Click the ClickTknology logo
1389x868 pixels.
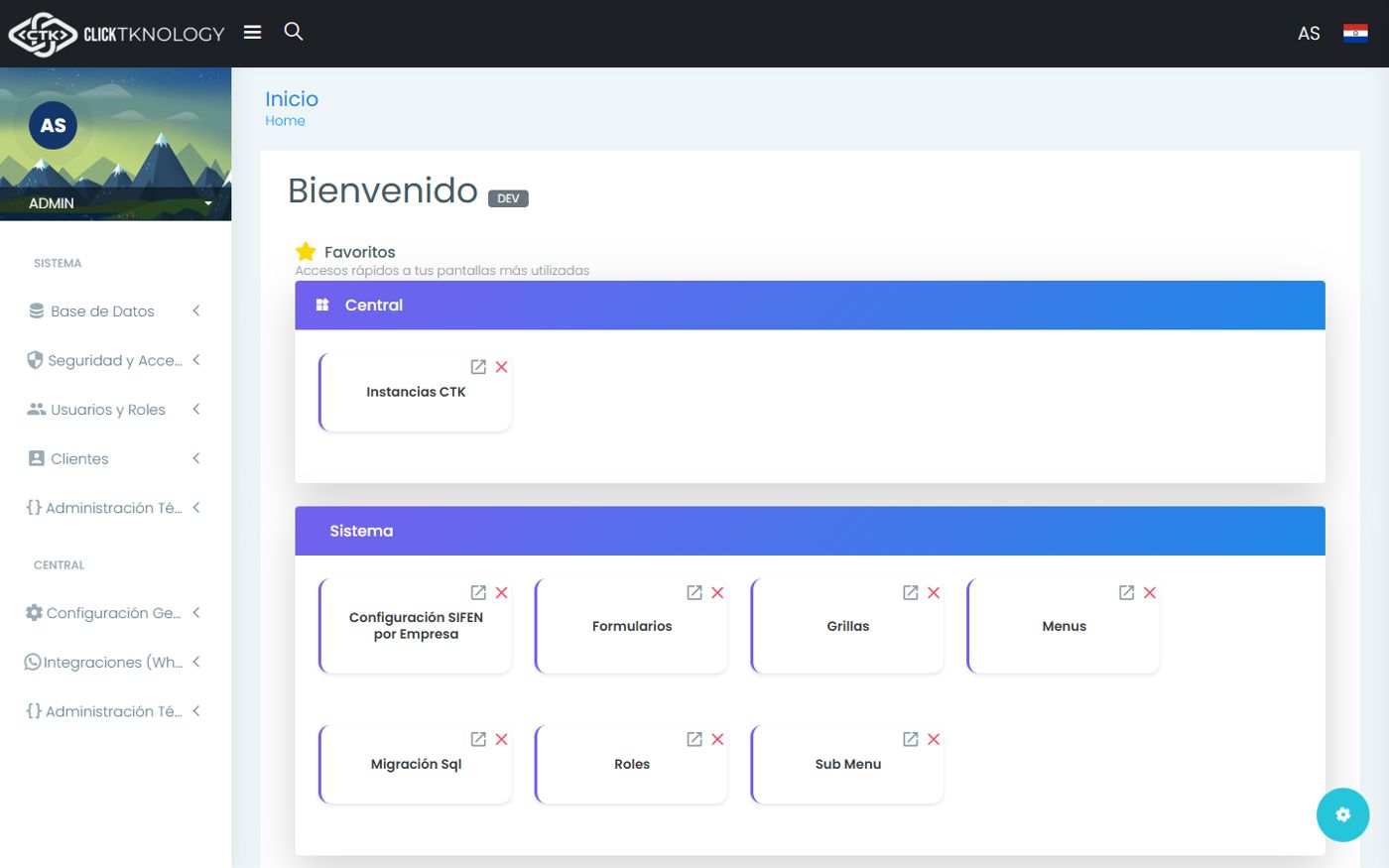(116, 34)
